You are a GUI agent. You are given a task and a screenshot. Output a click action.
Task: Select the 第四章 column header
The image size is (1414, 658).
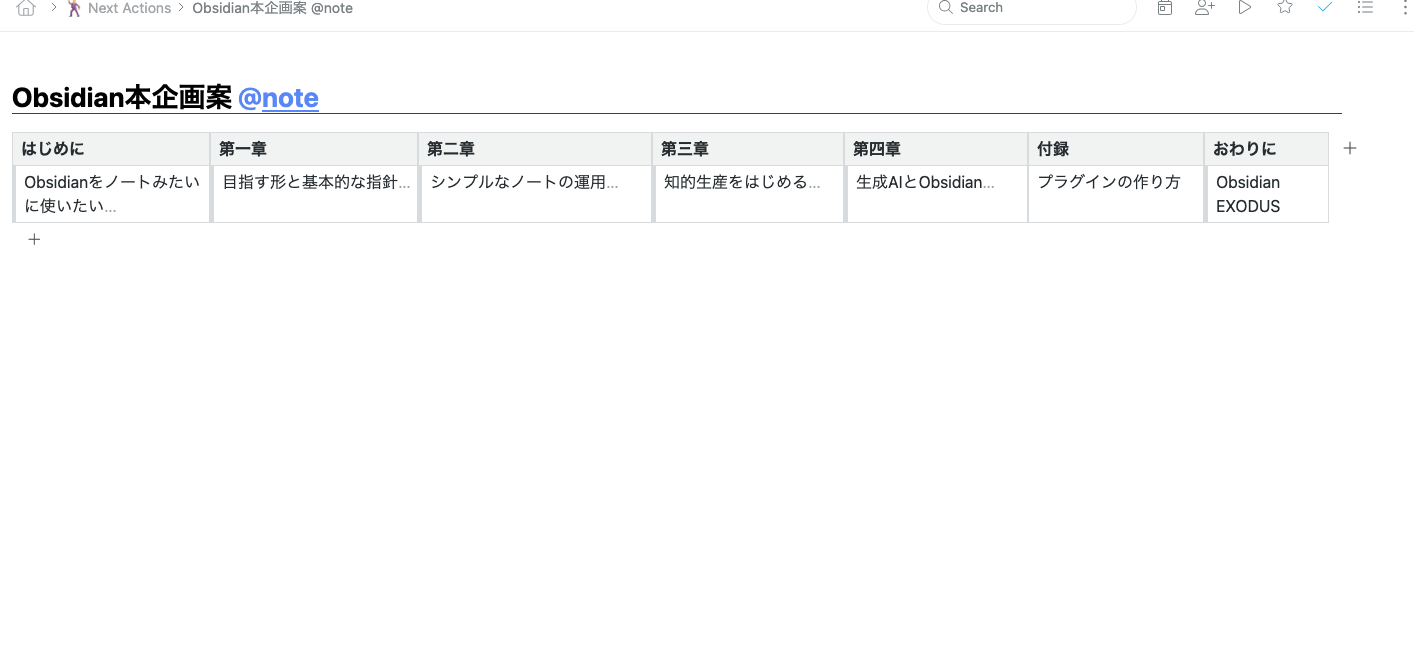tap(936, 149)
